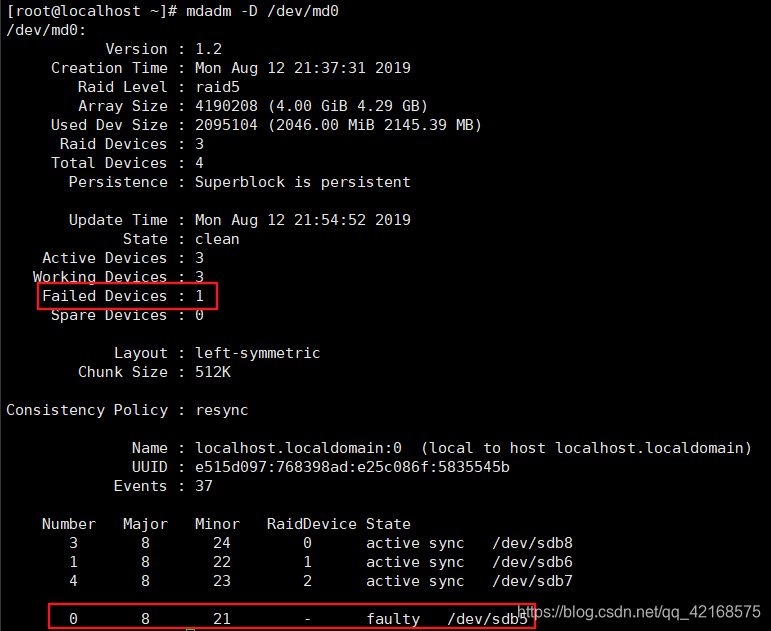Click Minor number 21 in the faulty row
Screen dimensions: 771x631
coord(222,619)
